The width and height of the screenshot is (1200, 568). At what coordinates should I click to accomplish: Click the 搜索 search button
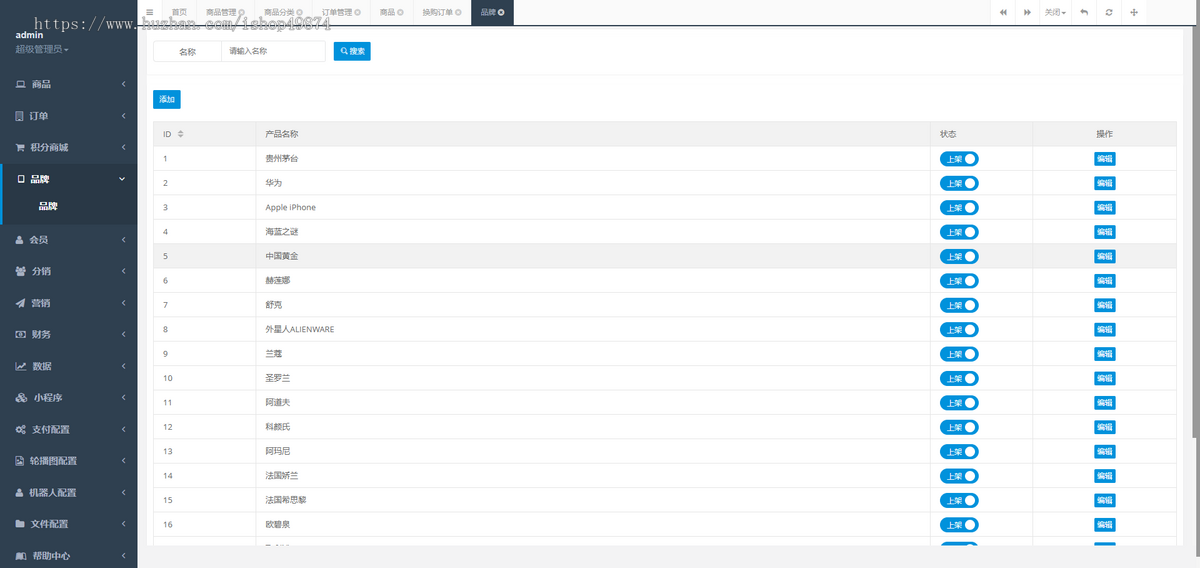coord(352,51)
